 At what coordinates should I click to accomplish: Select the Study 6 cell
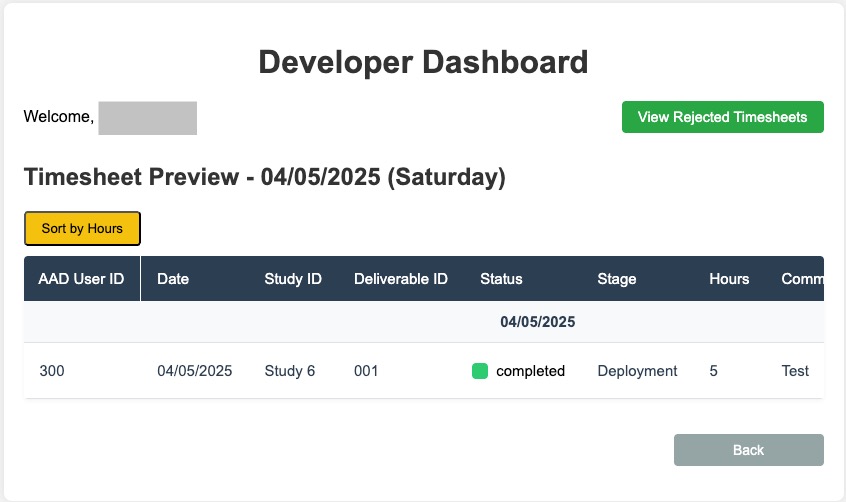(290, 371)
